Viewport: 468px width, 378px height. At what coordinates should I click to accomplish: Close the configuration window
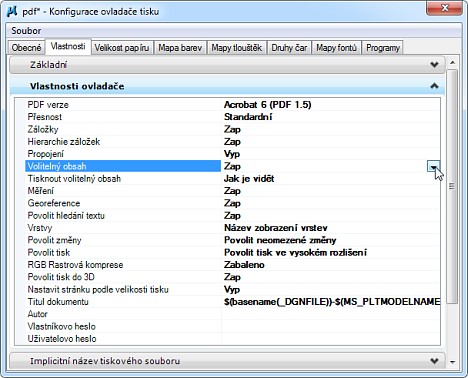(444, 8)
